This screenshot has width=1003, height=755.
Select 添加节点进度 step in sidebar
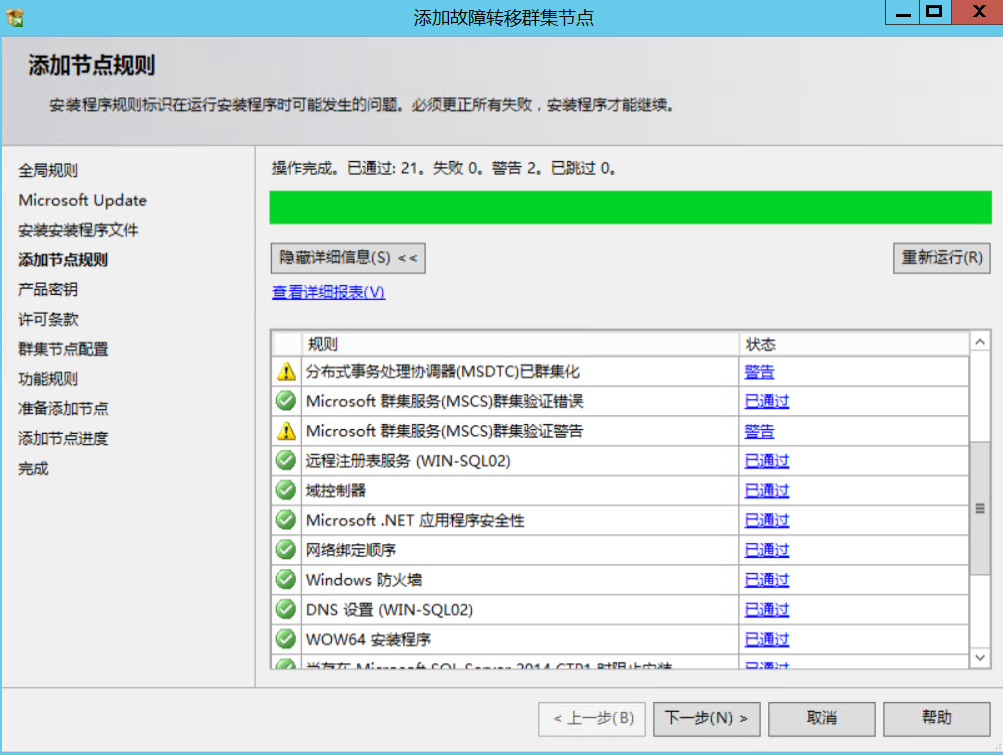[63, 439]
